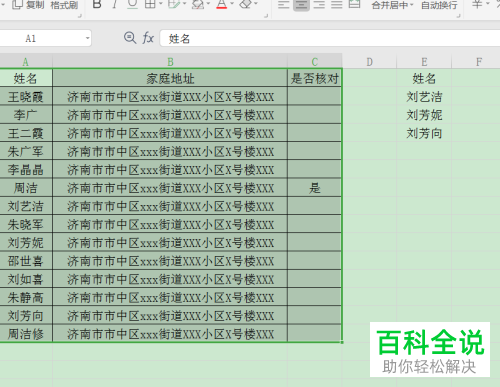Select column D header

pyautogui.click(x=369, y=62)
